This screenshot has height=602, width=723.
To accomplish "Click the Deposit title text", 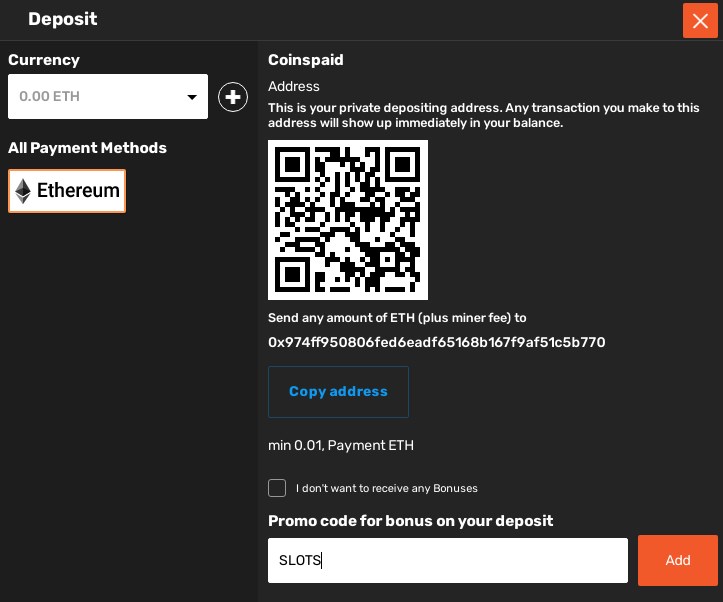I will pyautogui.click(x=63, y=19).
